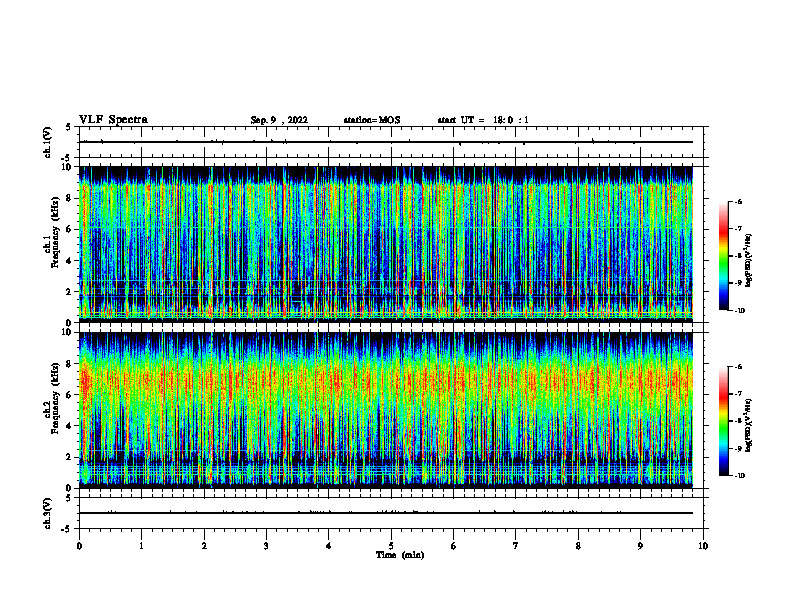
Task: Click tick label "0" on the Time axis
Action: pos(79,546)
